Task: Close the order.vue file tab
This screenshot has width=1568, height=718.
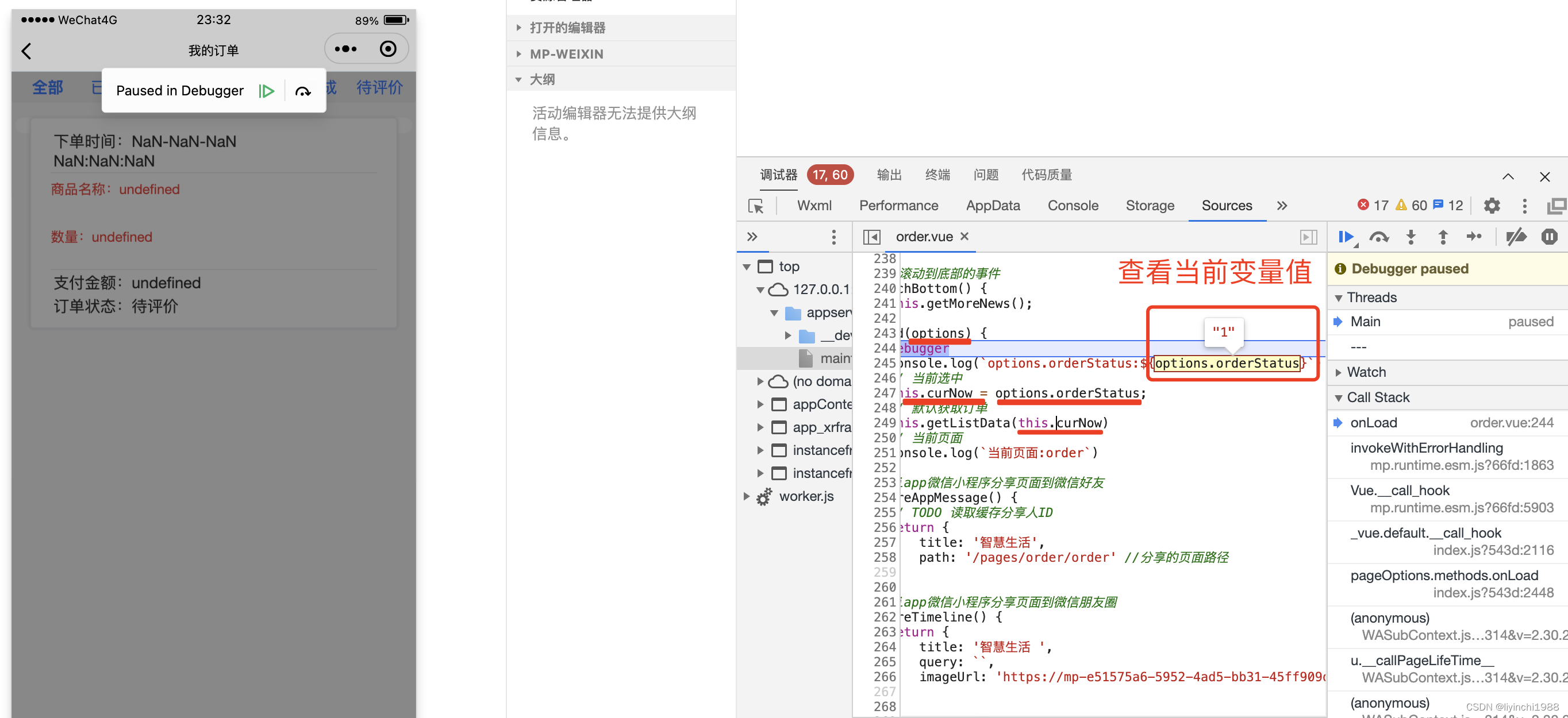Action: coord(965,236)
